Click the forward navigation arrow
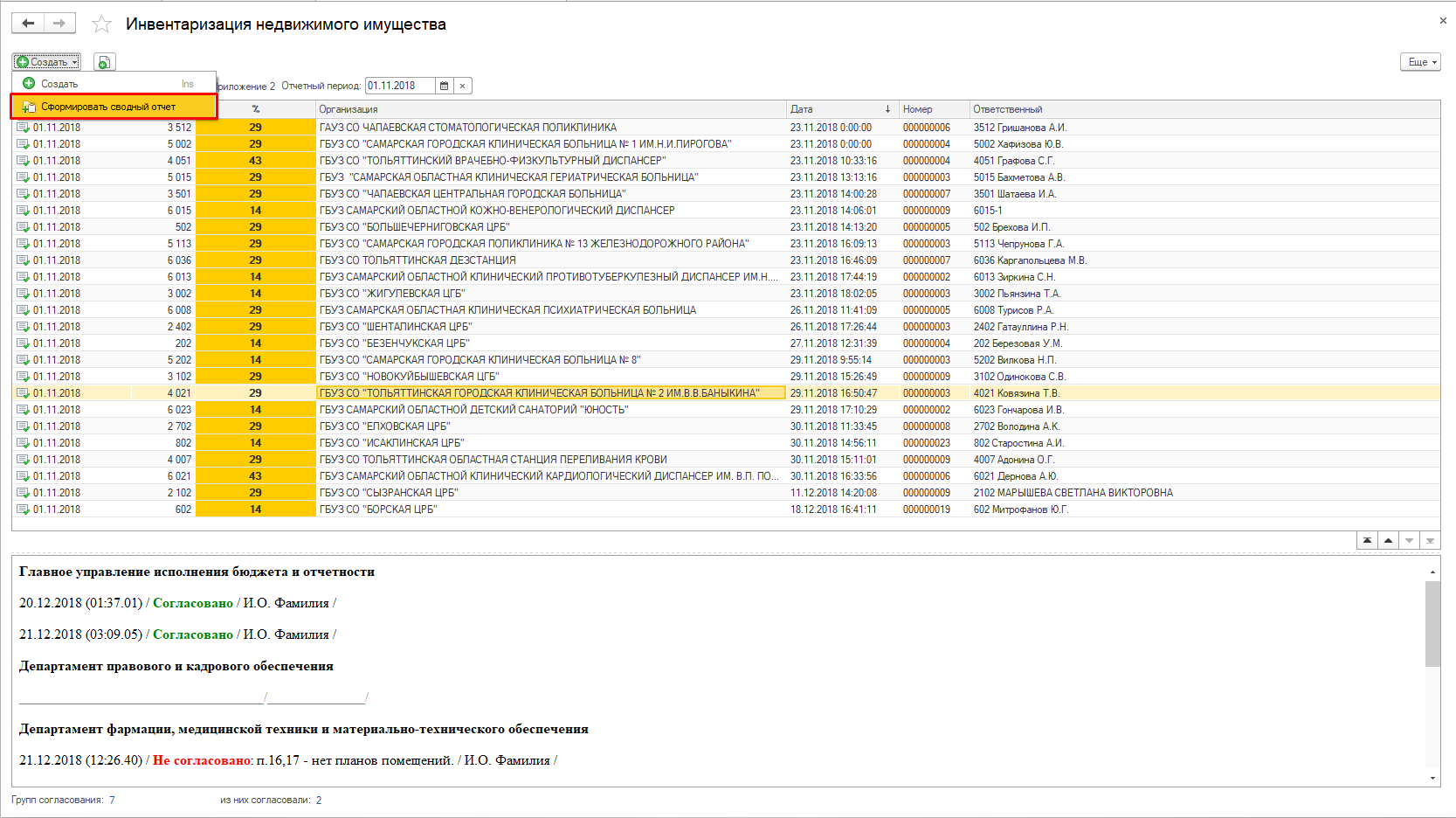This screenshot has height=818, width=1456. point(59,24)
